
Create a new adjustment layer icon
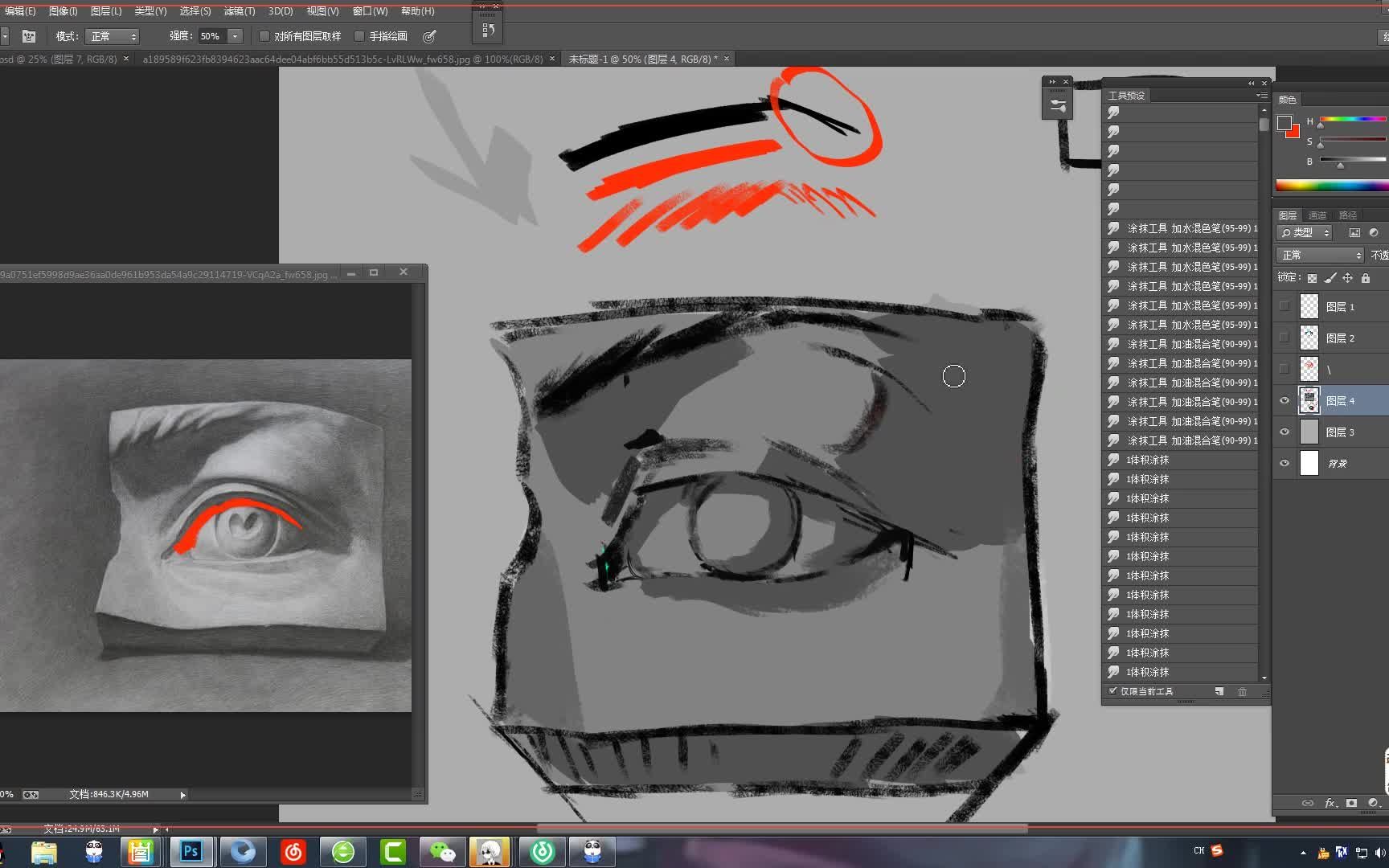(1373, 802)
